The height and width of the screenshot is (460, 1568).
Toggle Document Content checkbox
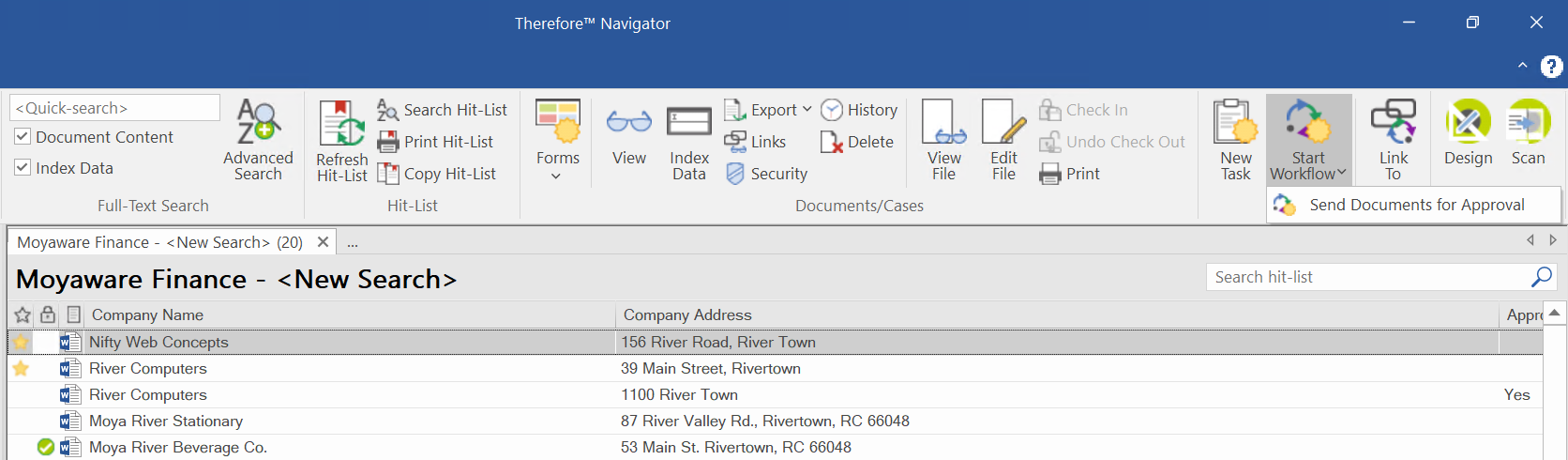click(x=23, y=137)
